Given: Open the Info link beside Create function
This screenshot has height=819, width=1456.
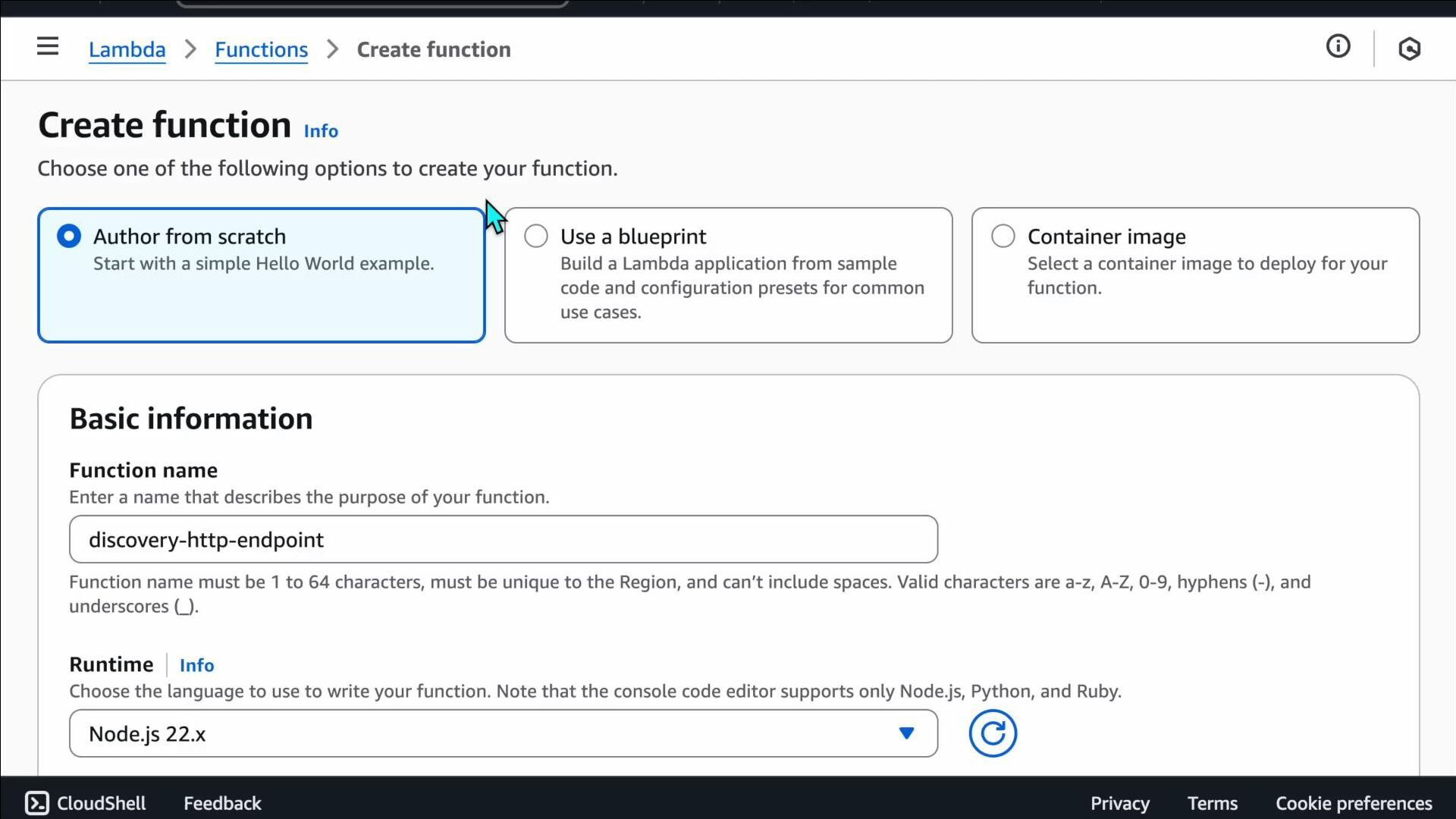Looking at the screenshot, I should click(x=321, y=131).
